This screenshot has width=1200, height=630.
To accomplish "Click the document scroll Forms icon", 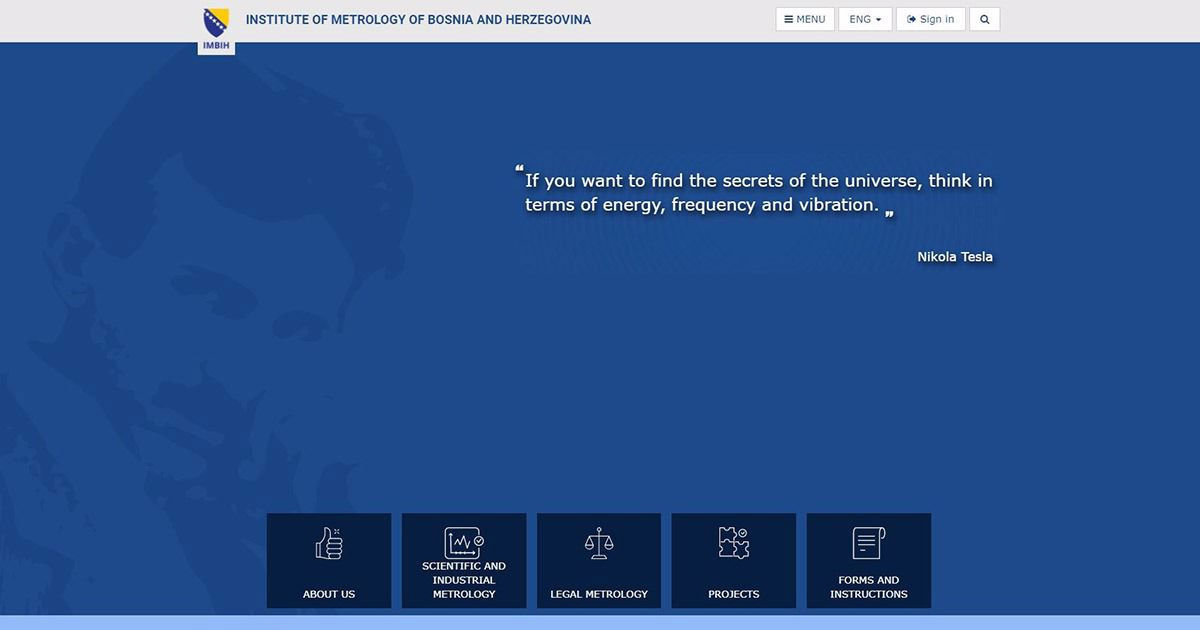I will pyautogui.click(x=868, y=543).
